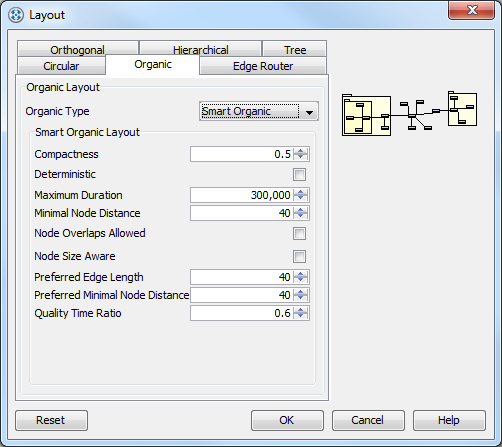The image size is (502, 447).
Task: Click the Cancel button
Action: click(x=368, y=420)
